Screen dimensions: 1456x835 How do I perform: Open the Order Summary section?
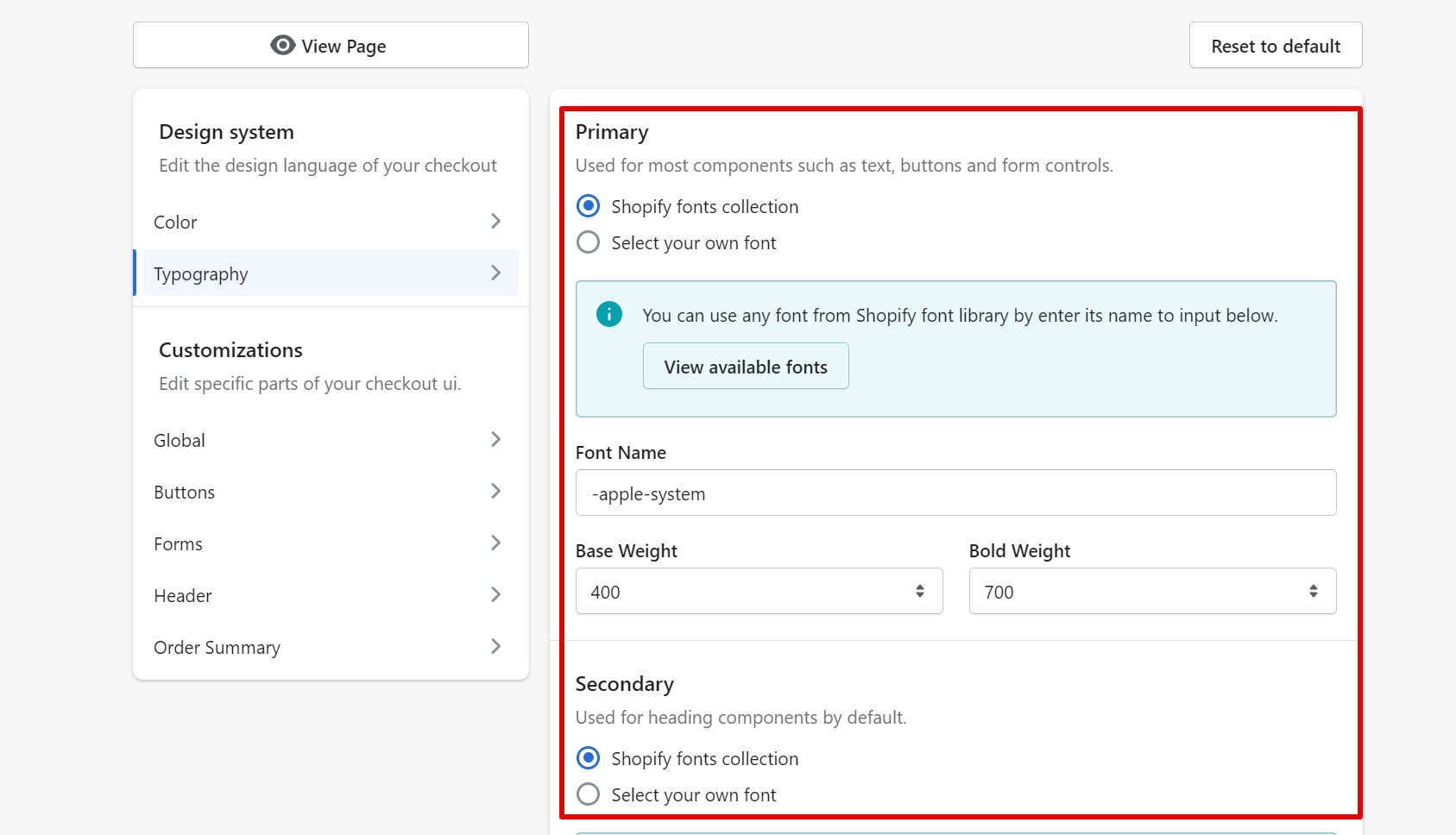click(x=331, y=647)
